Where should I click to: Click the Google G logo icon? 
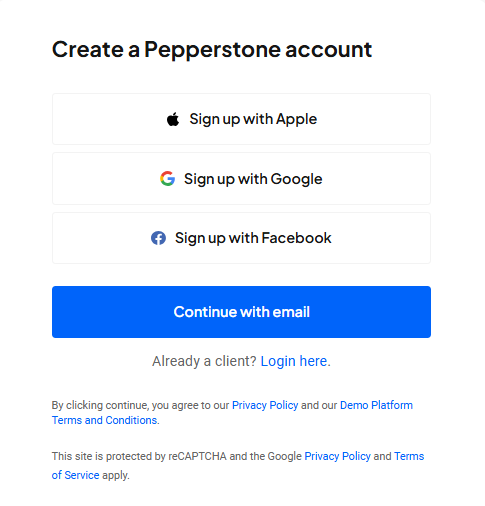click(167, 179)
